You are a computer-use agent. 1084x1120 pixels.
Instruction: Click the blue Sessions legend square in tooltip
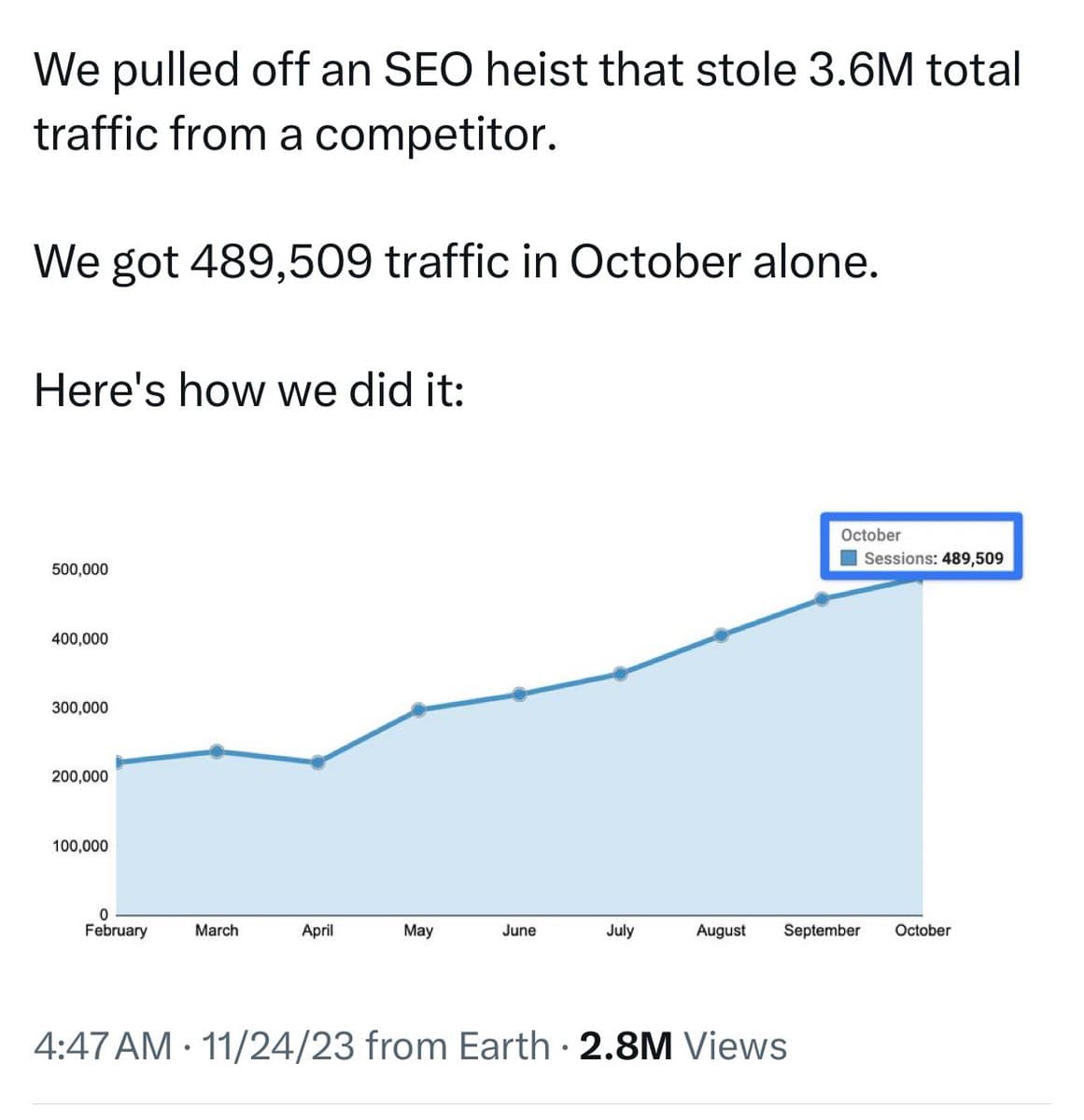point(850,558)
